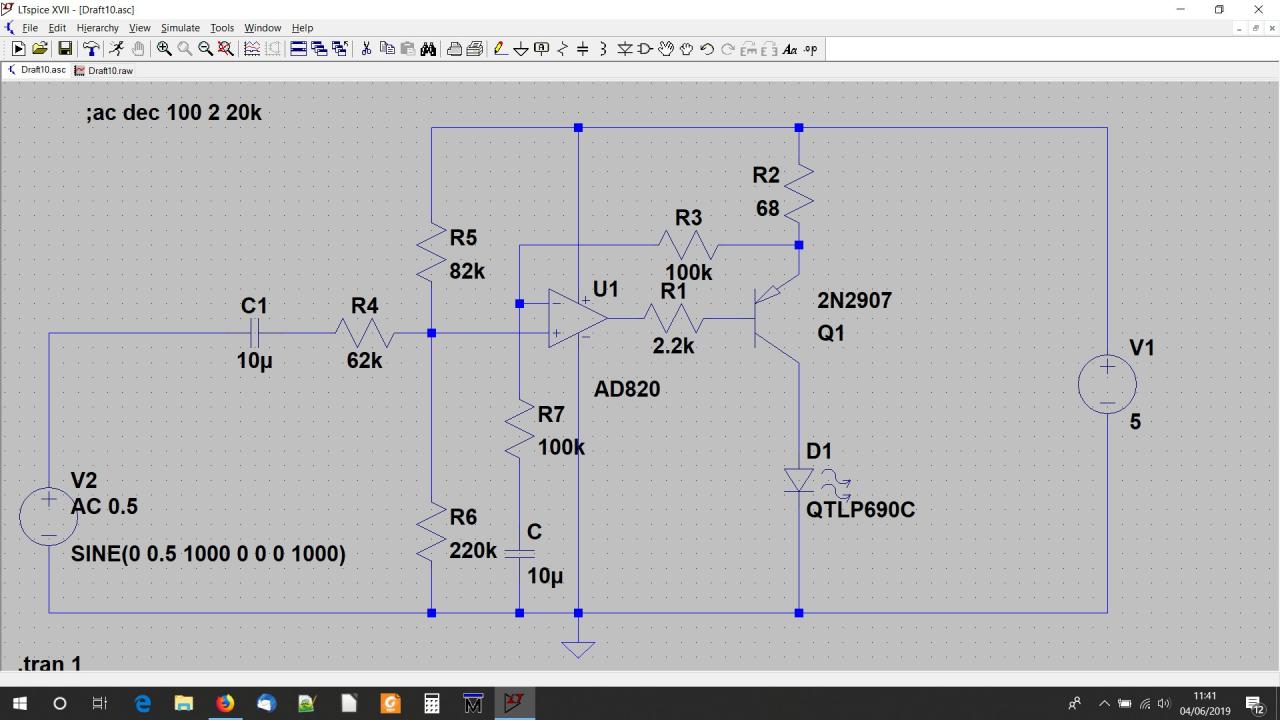1280x720 pixels.
Task: Click the '.tran 1' directive text
Action: coord(50,663)
